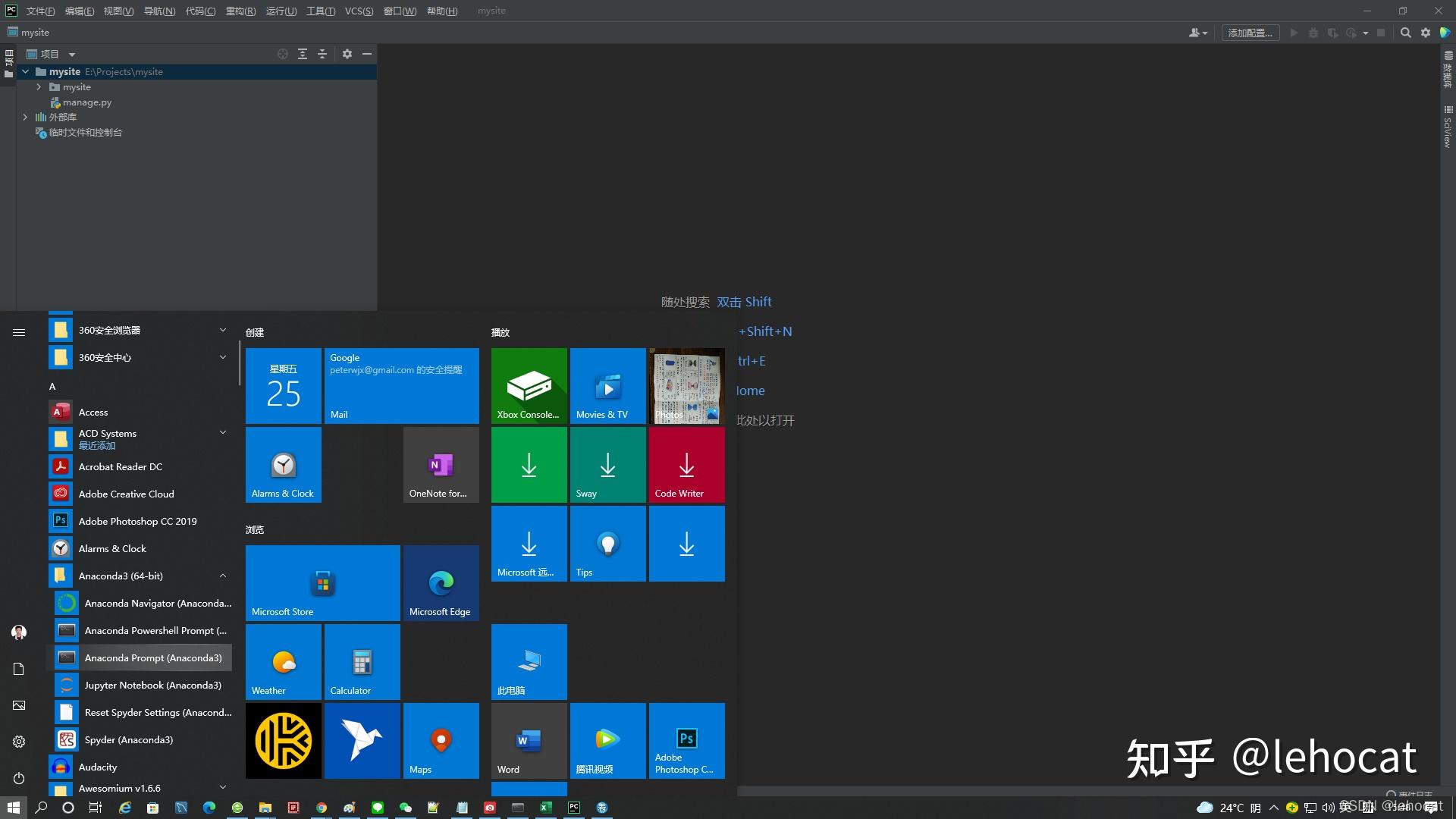Click the Start menu power icon
1456x819 pixels.
point(19,778)
